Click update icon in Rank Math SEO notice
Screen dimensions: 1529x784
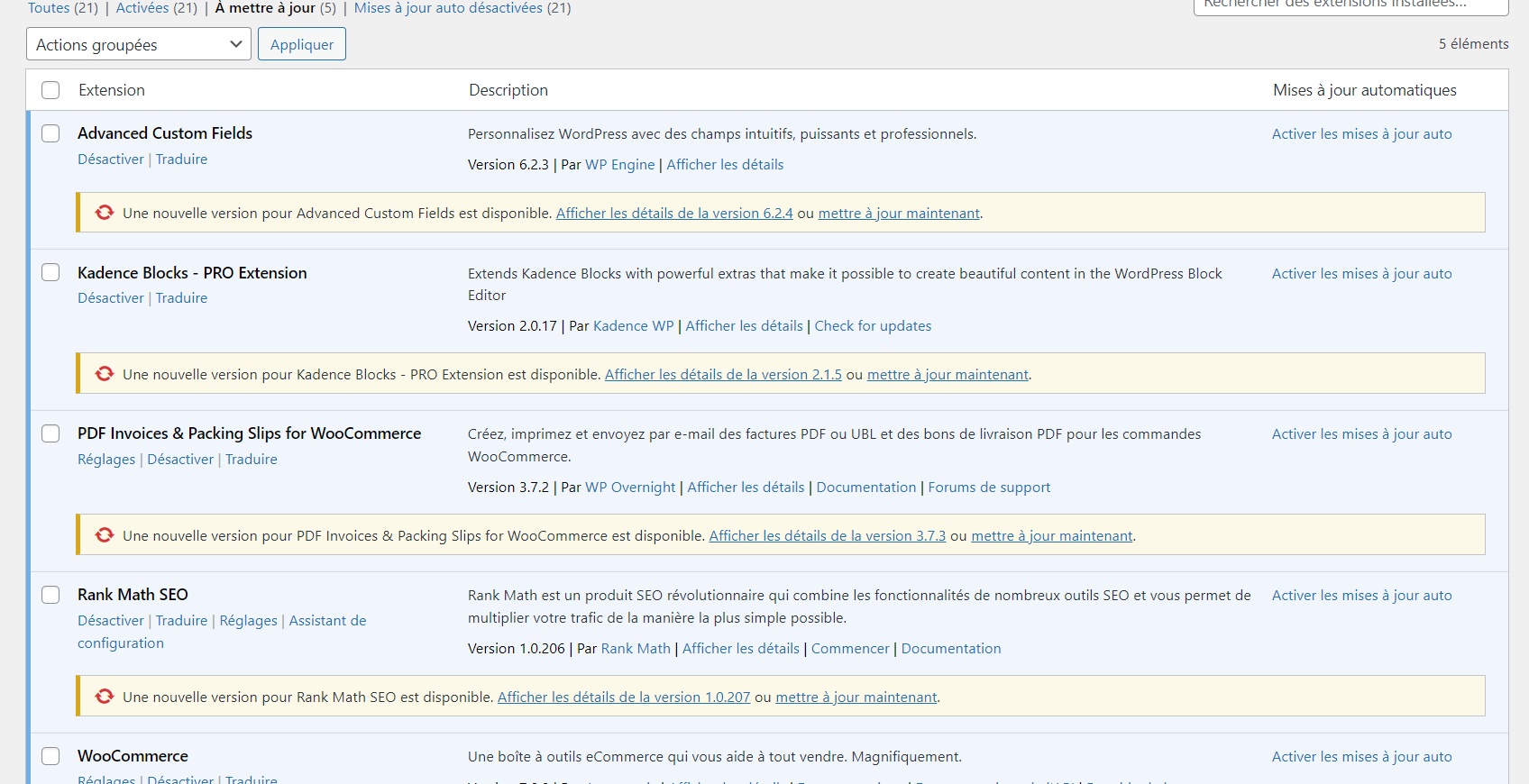105,697
